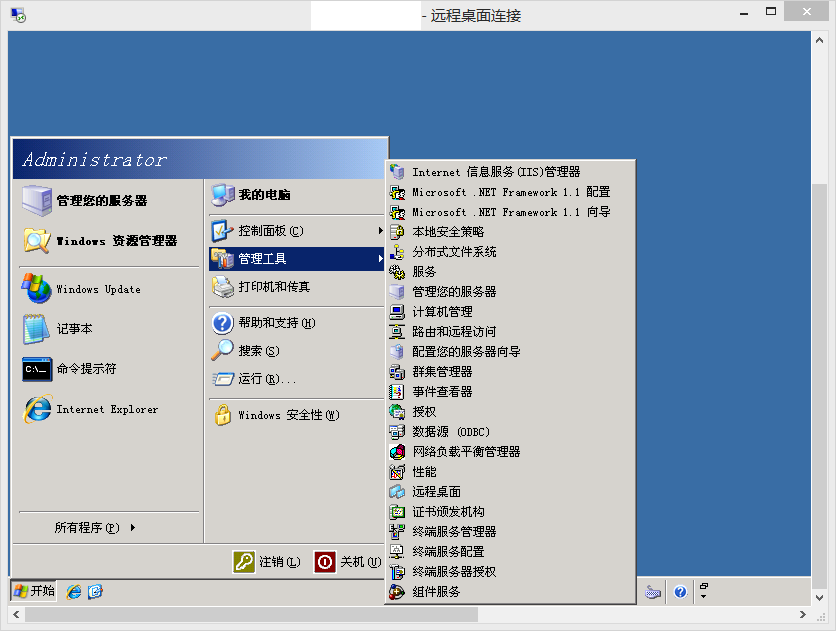Open the 服务 gears icon
This screenshot has height=631, width=836.
pyautogui.click(x=397, y=272)
